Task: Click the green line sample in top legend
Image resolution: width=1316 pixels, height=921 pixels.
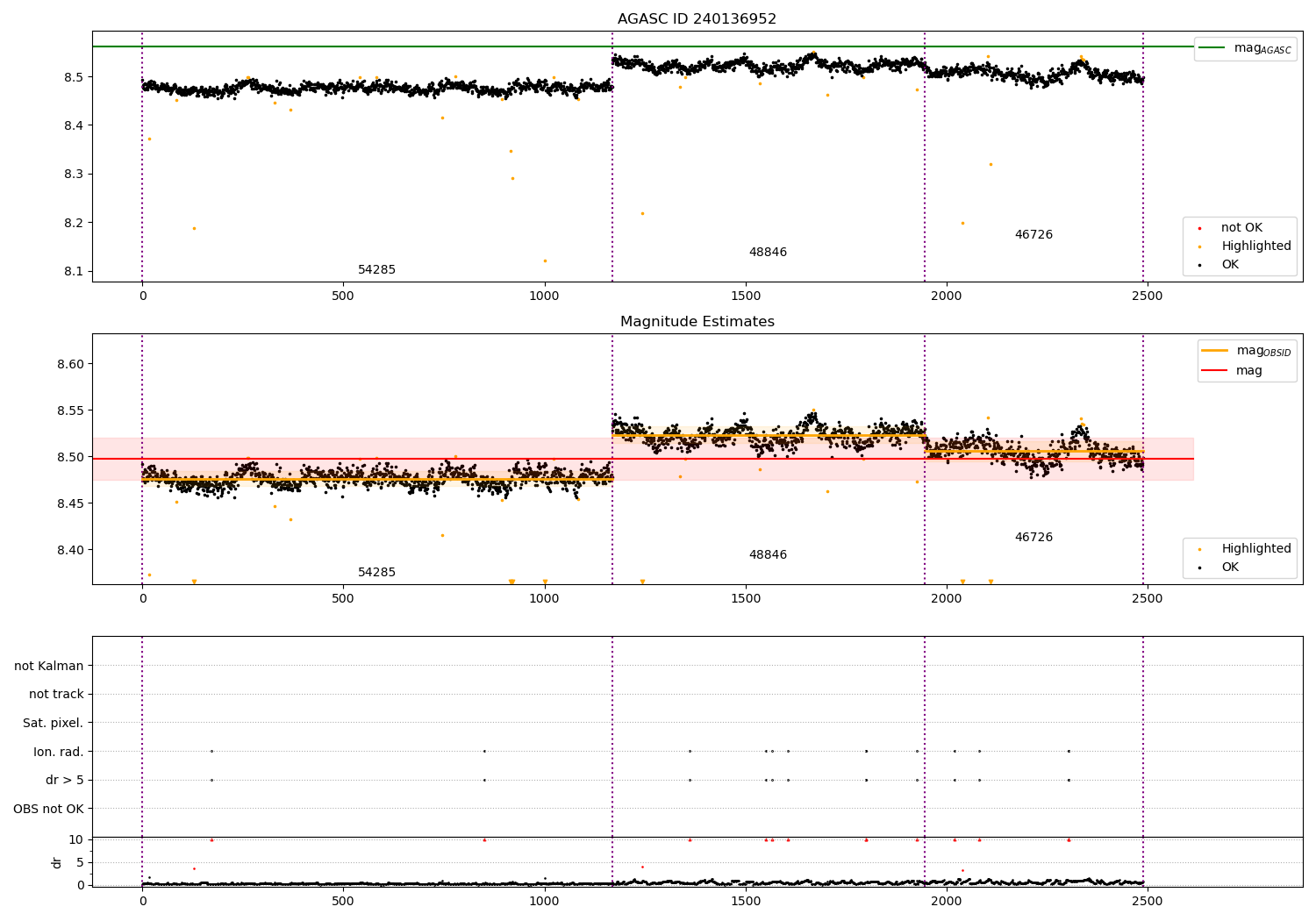Action: coord(1212,48)
